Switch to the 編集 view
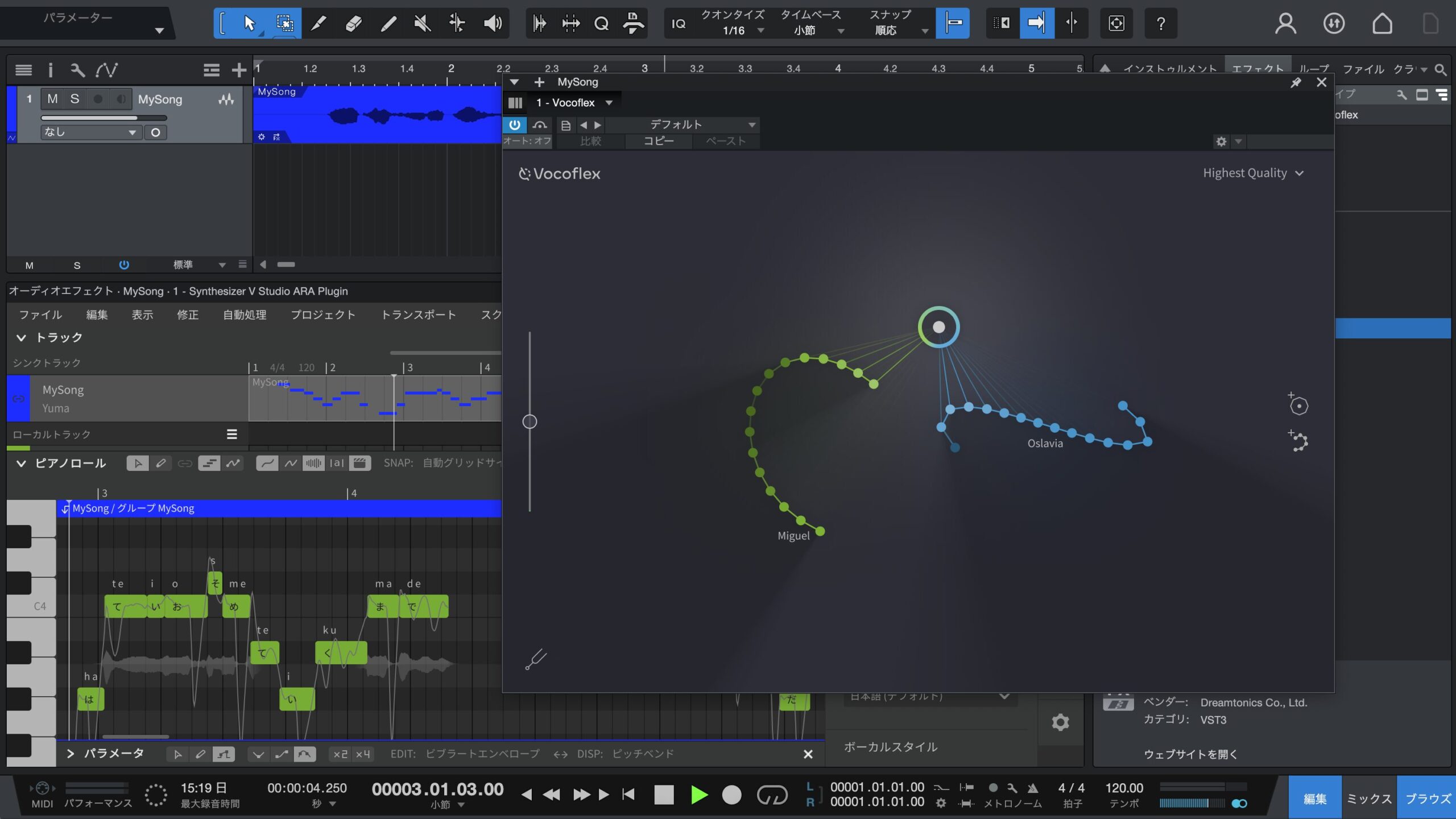This screenshot has height=819, width=1456. pos(1314,799)
